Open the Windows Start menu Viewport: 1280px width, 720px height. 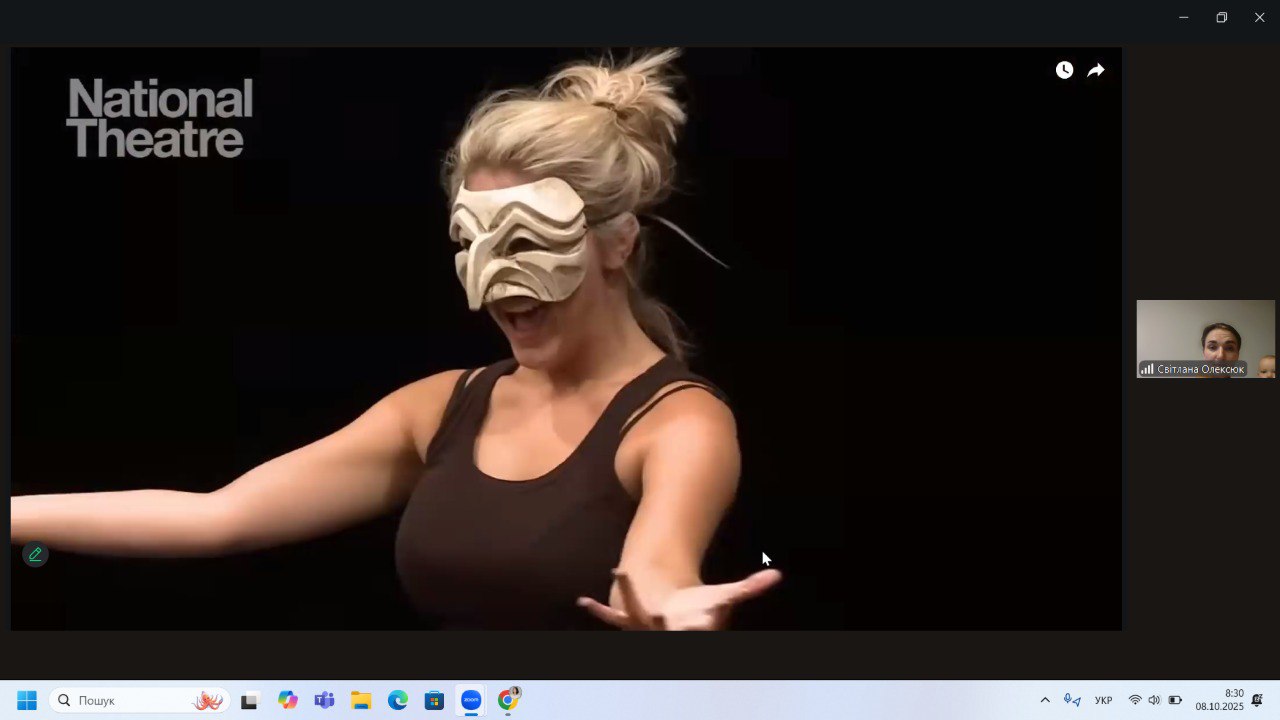27,700
